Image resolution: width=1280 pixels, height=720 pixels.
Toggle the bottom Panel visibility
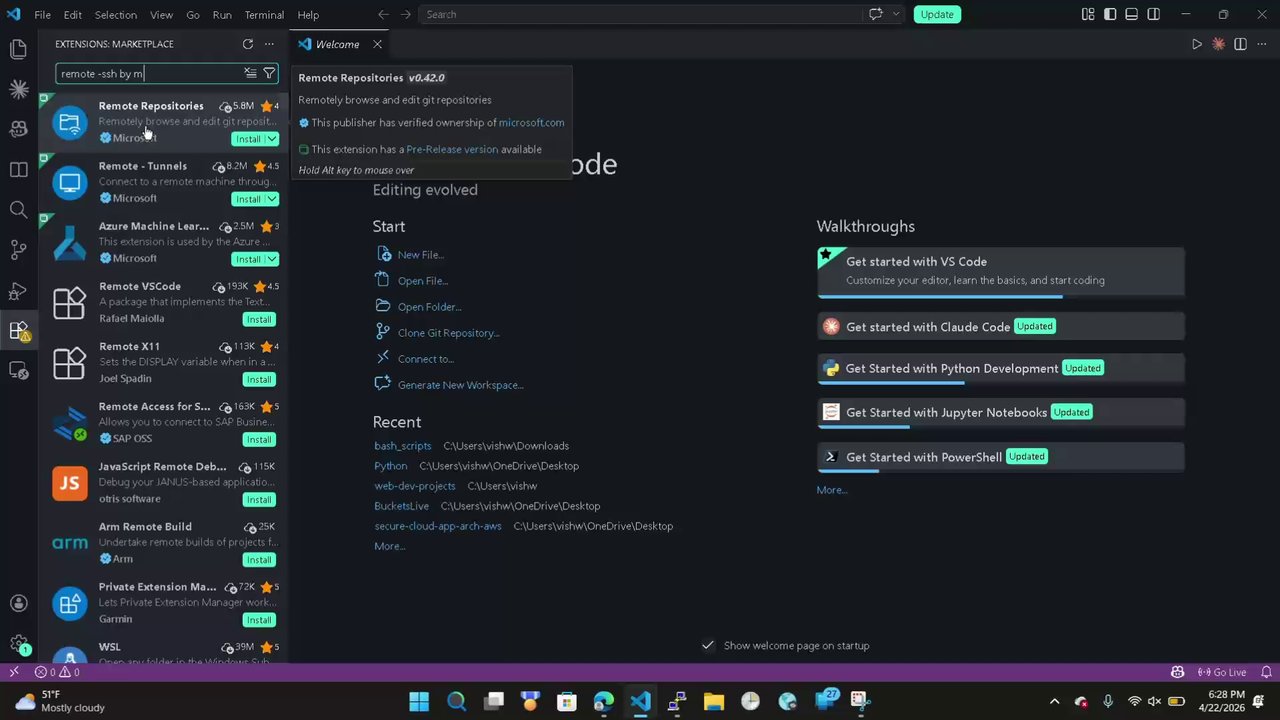(x=1131, y=14)
